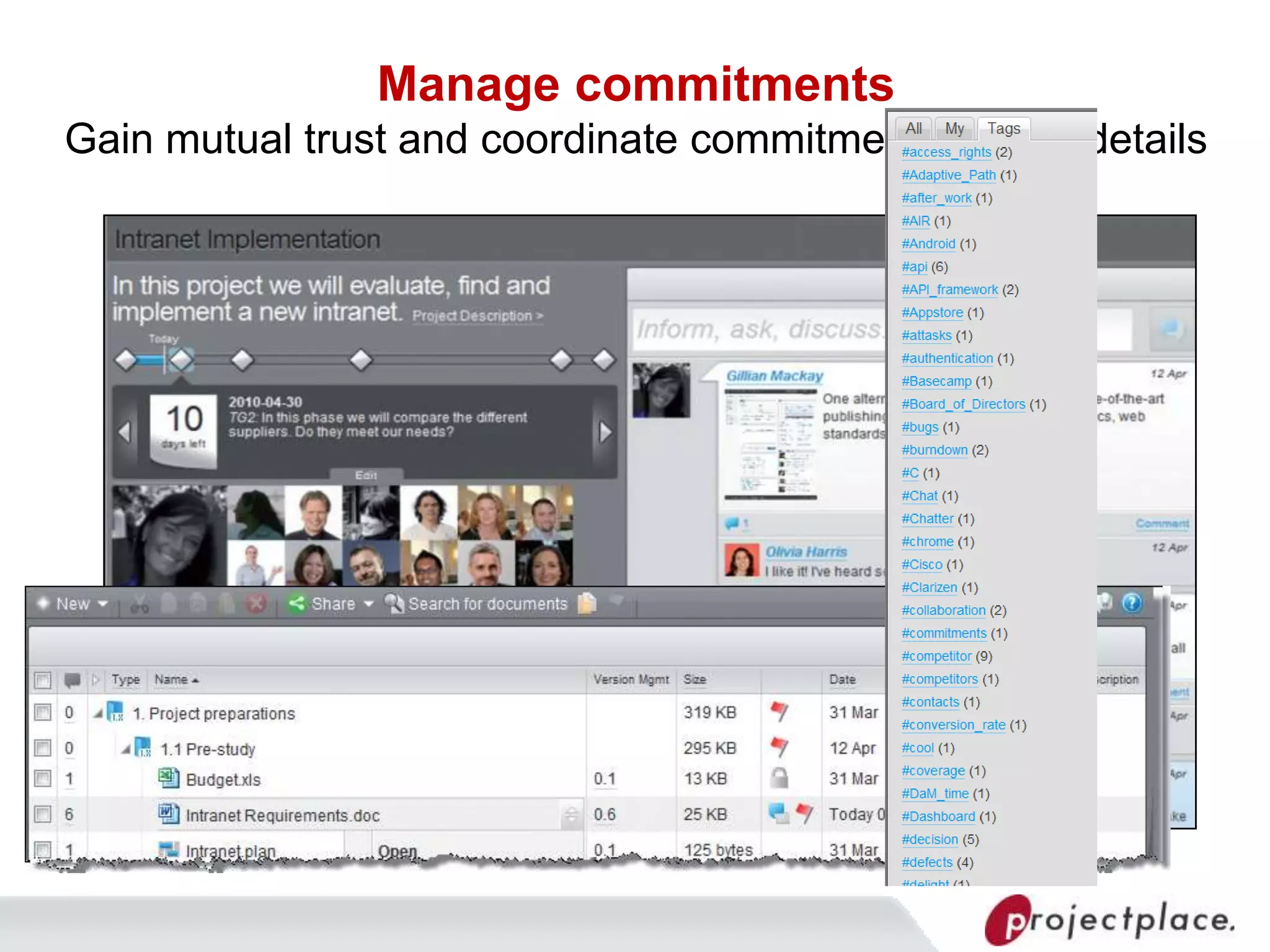Check the box for Budget.xls row

coord(43,778)
